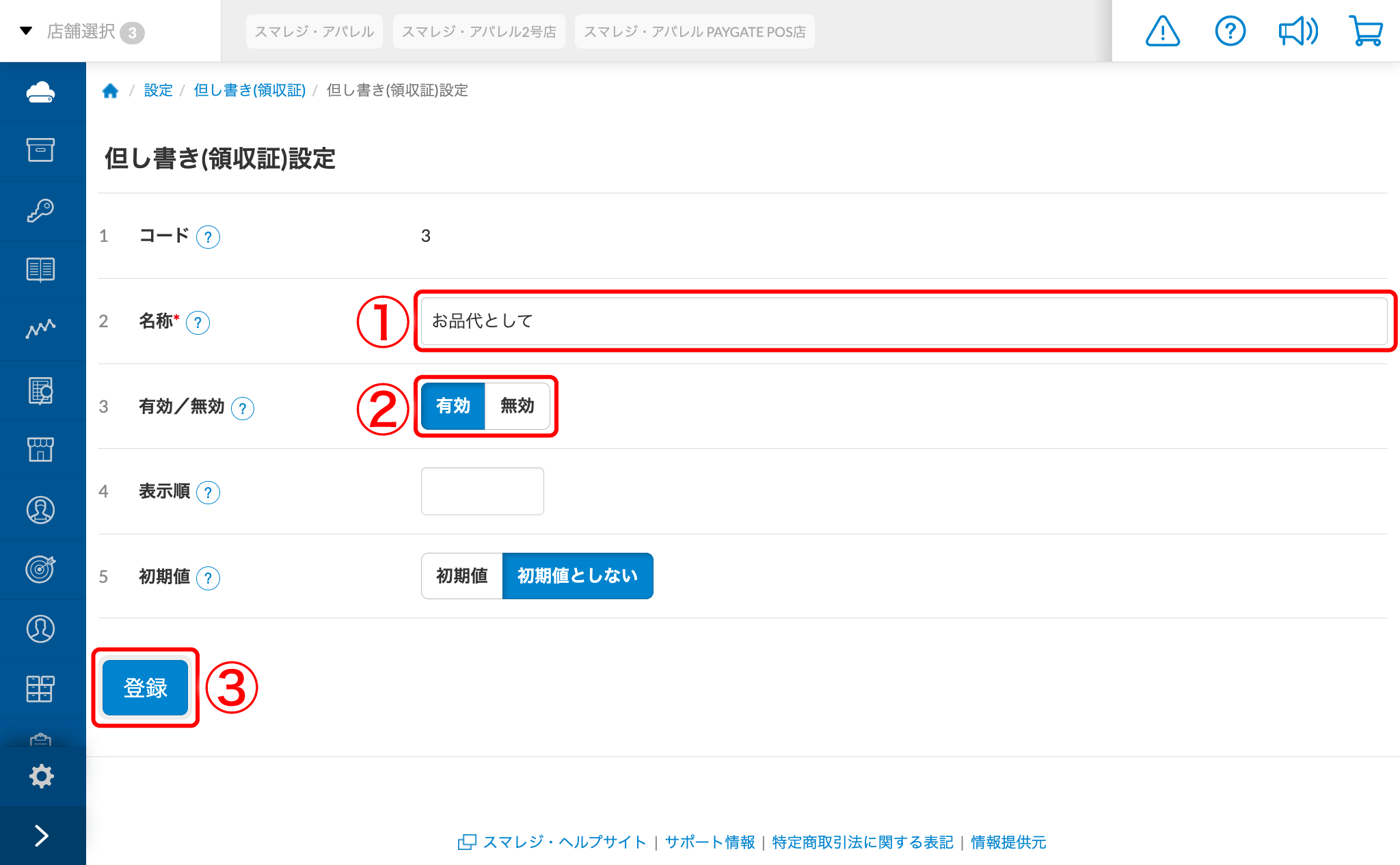Set status to 有効
This screenshot has height=865, width=1400.
pyautogui.click(x=453, y=406)
